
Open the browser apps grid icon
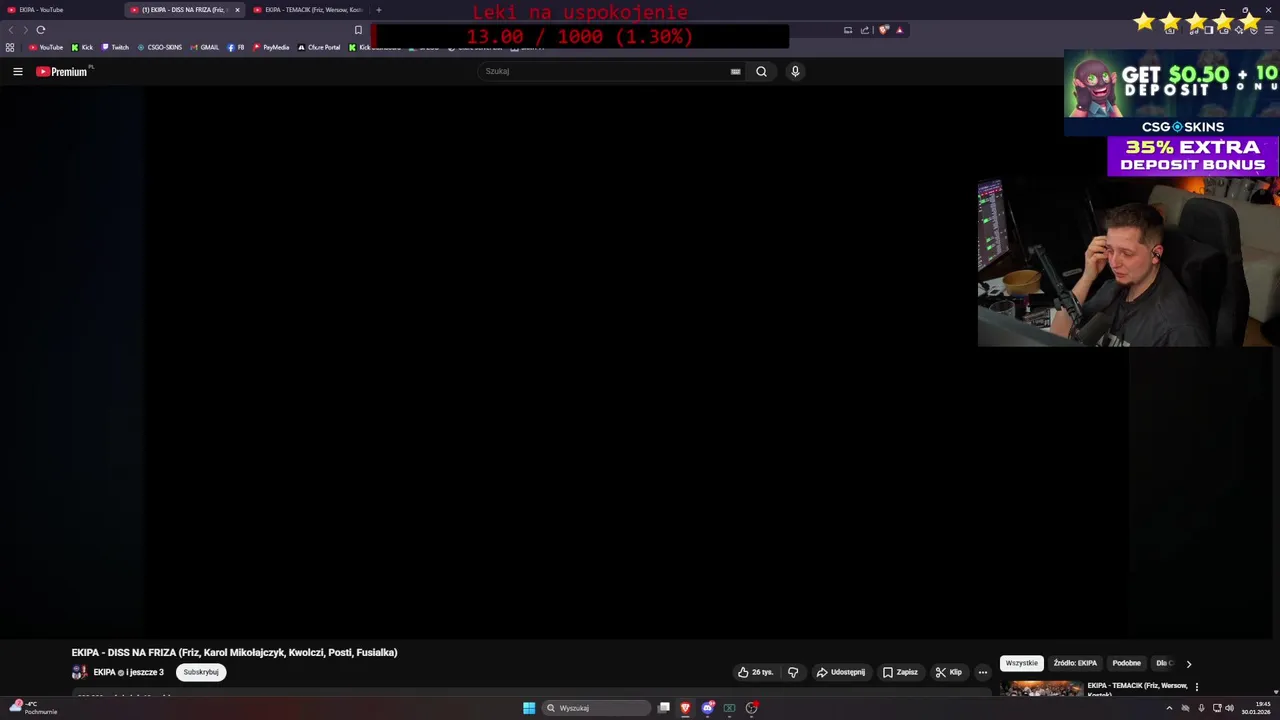[x=10, y=47]
